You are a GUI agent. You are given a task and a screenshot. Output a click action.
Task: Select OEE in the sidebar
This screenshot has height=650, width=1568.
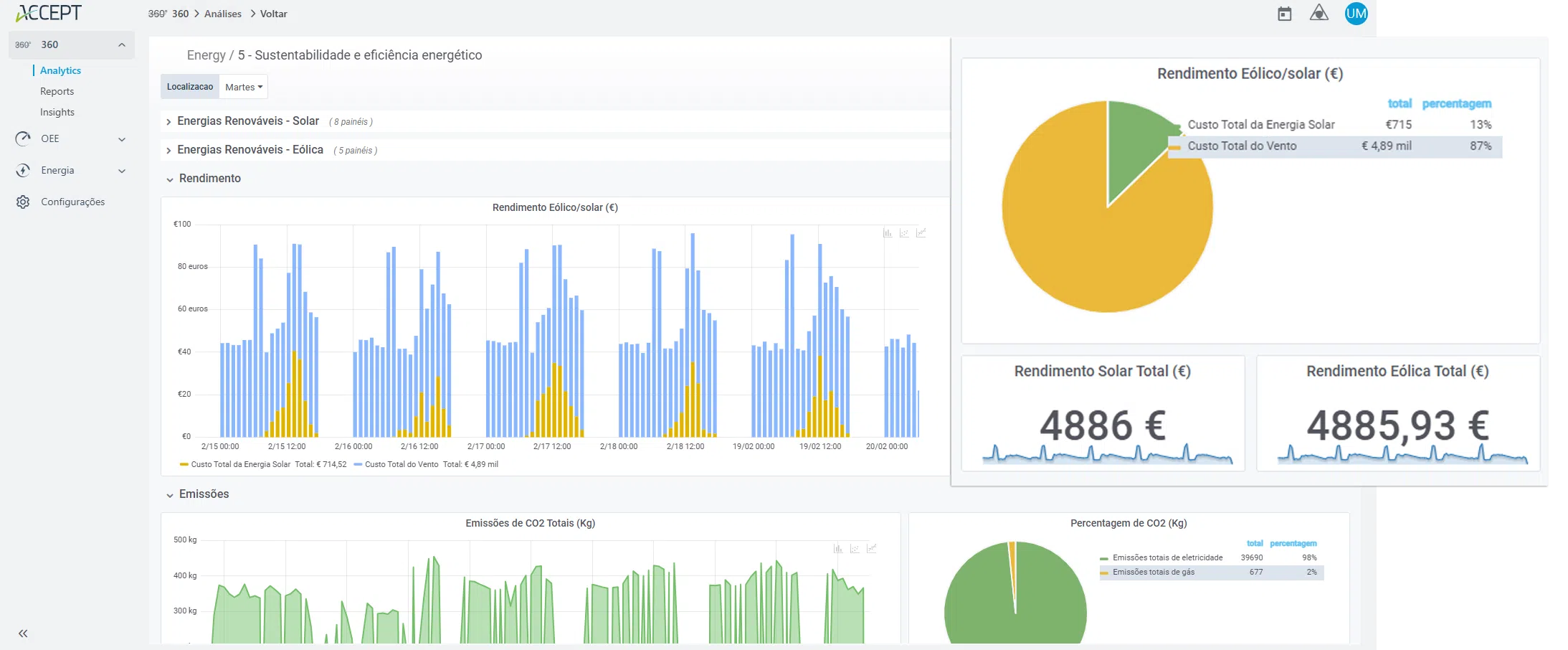coord(50,138)
